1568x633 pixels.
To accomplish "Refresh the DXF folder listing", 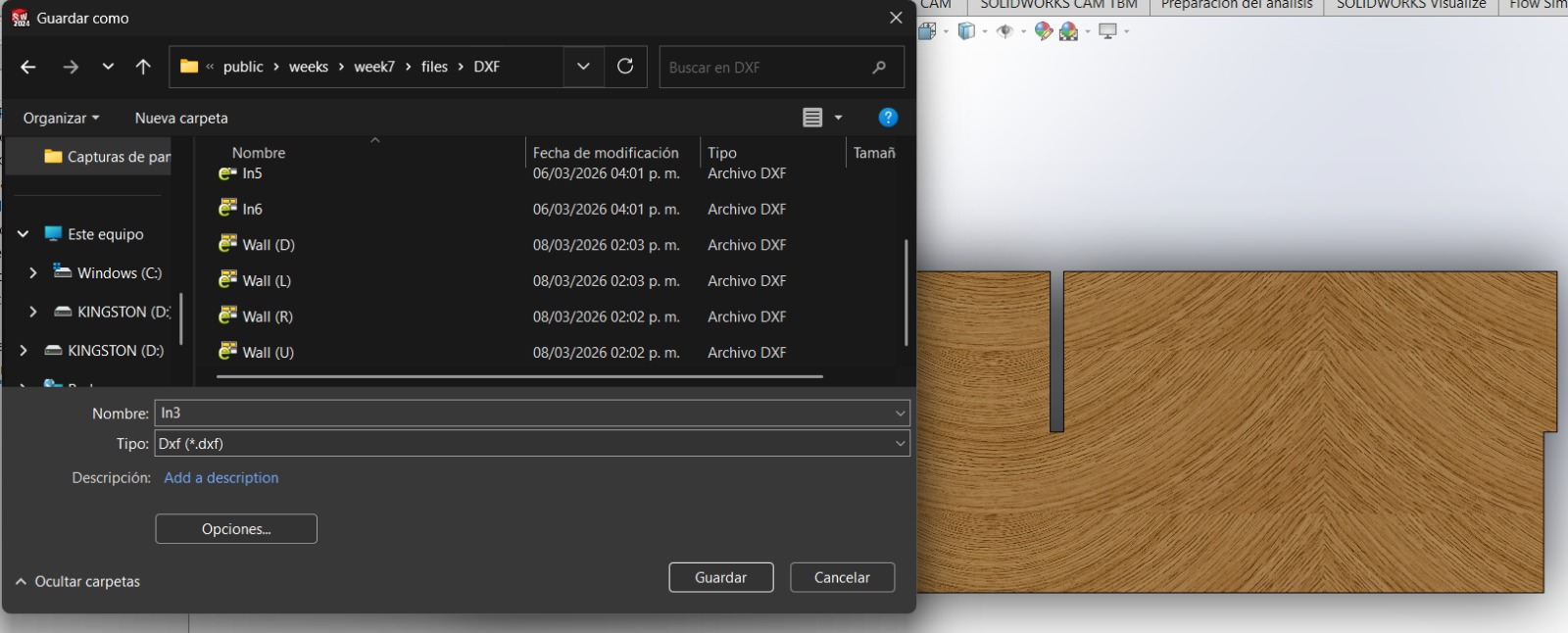I will (625, 67).
